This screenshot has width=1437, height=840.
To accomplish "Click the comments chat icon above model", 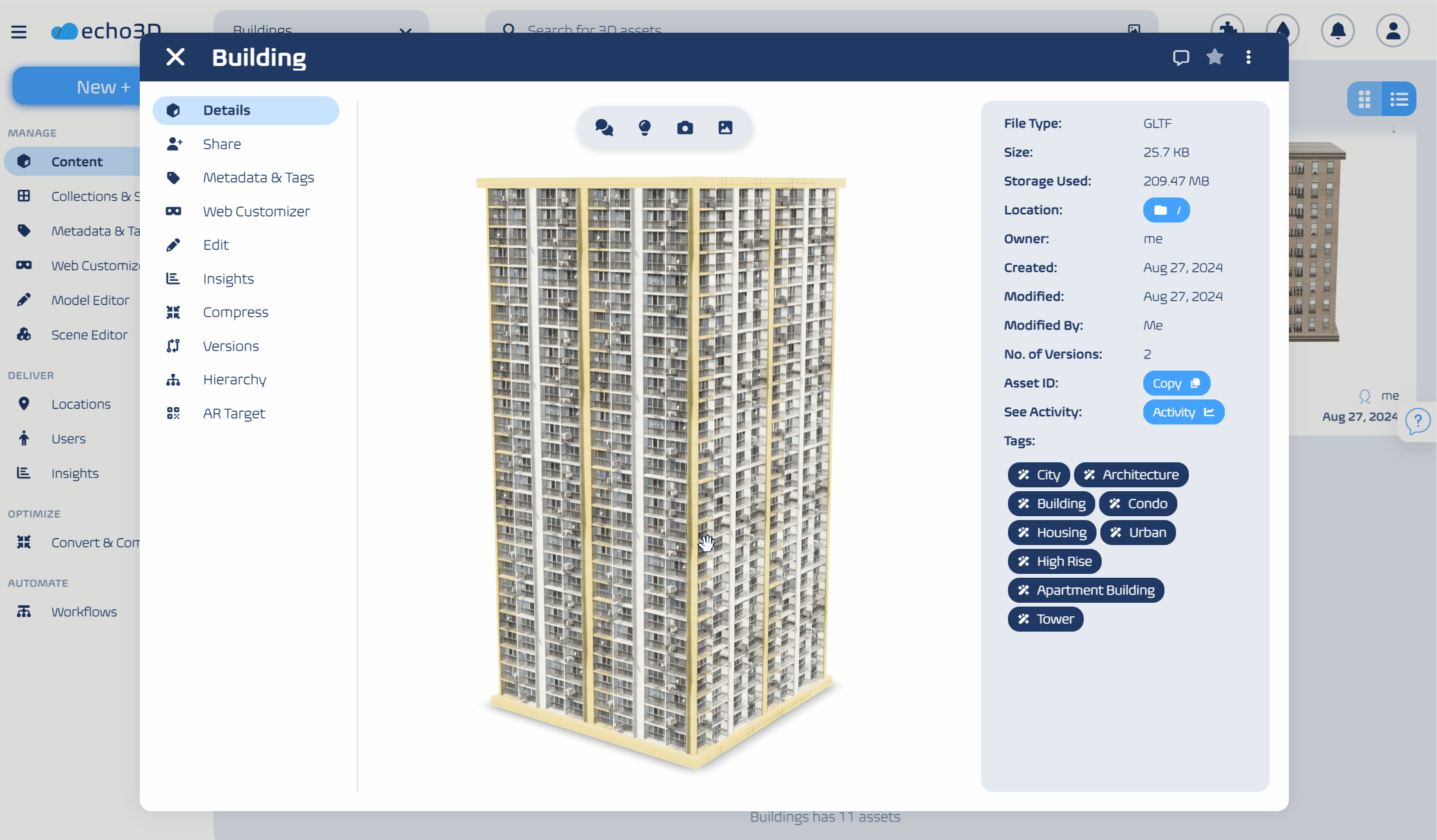I will (603, 128).
